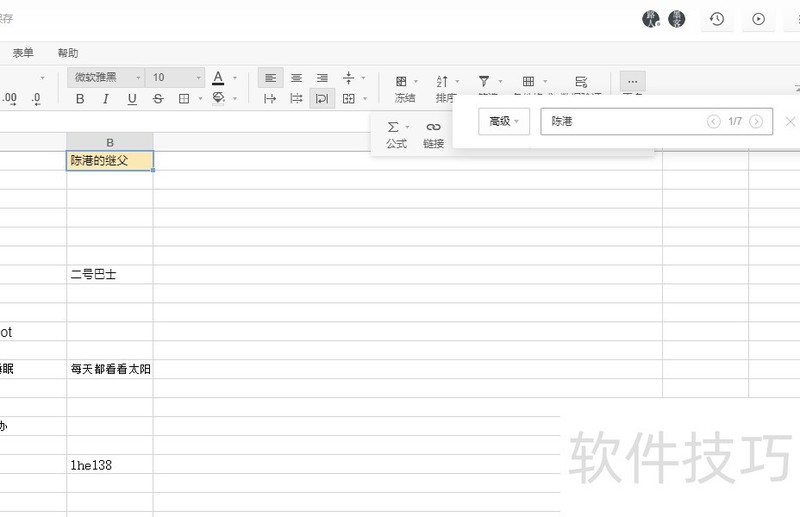Open the data validation icon
The width and height of the screenshot is (800, 517).
pyautogui.click(x=581, y=82)
